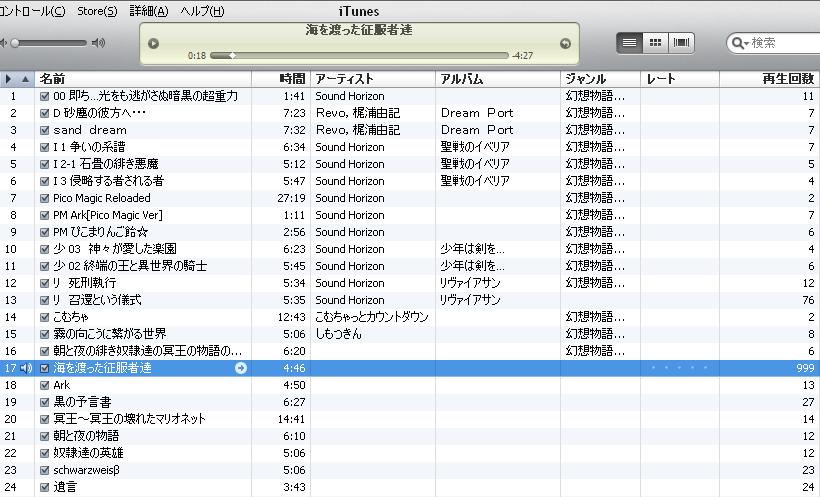Switch to list view icon

click(x=629, y=43)
